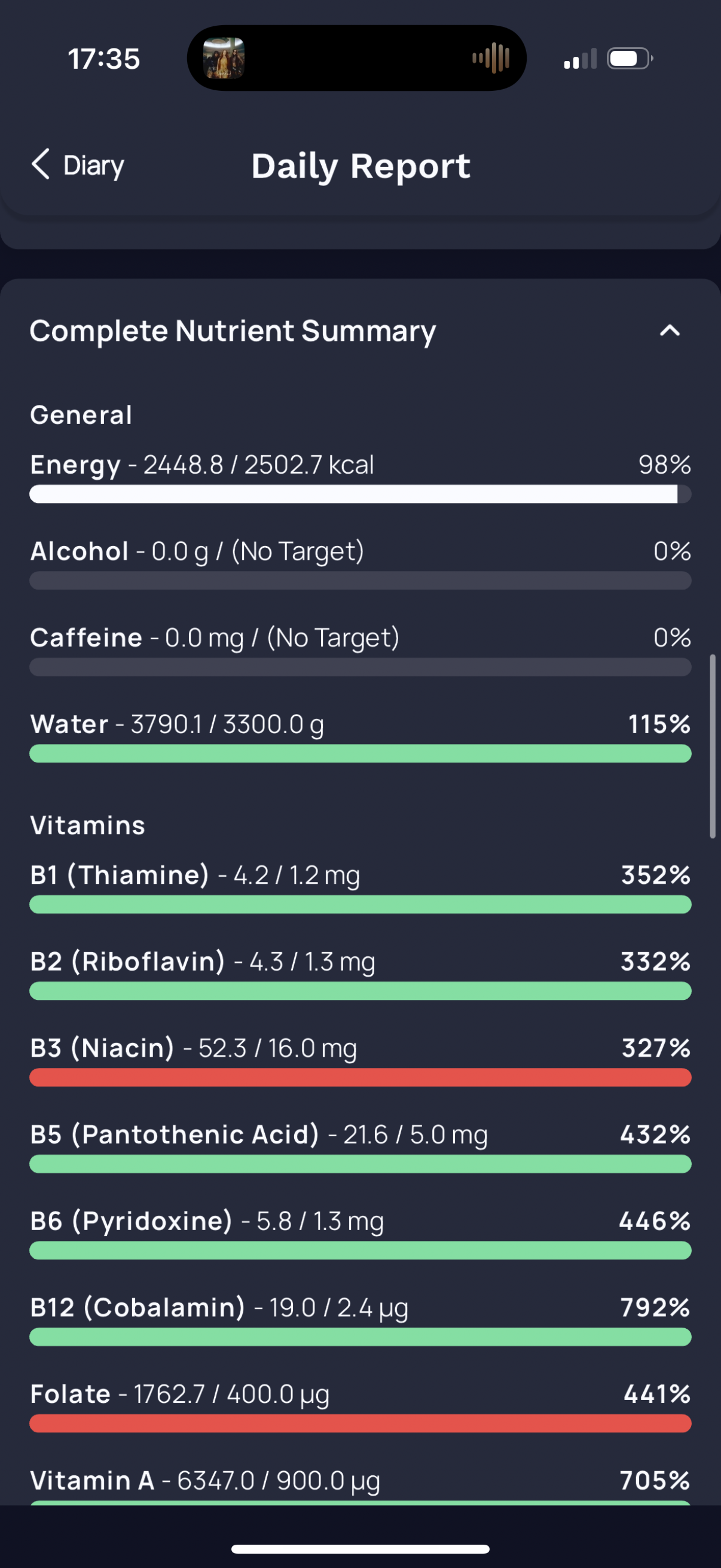
Task: Select the Energy nutrient row
Action: click(x=360, y=477)
